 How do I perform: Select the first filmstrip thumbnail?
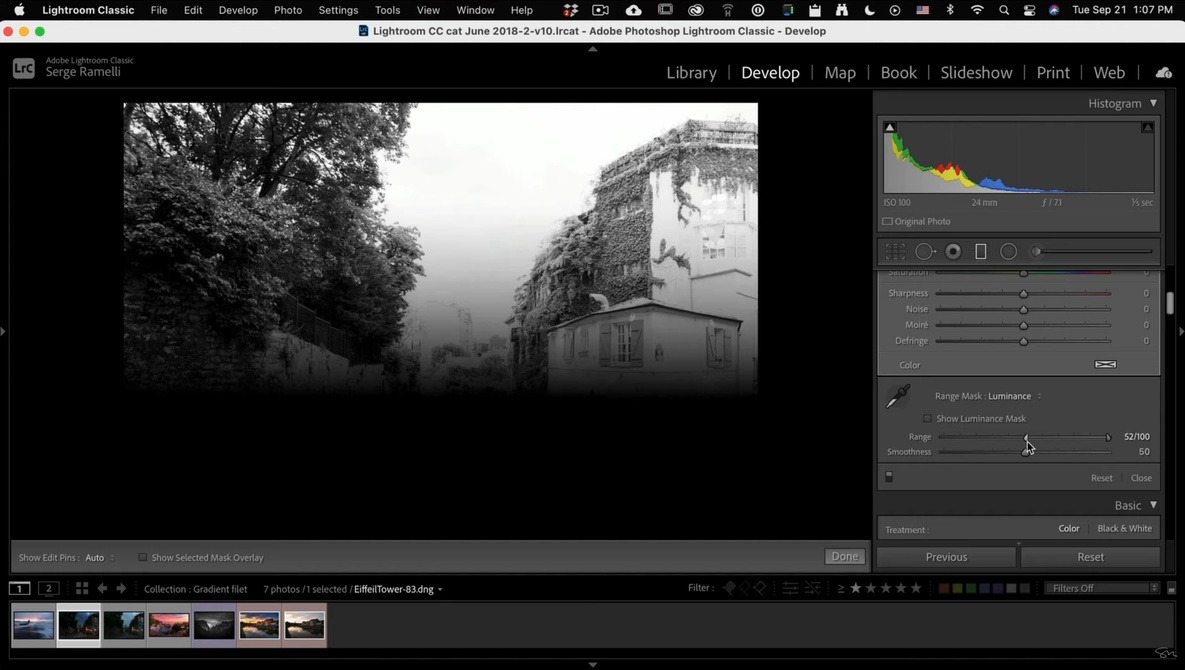(33, 625)
